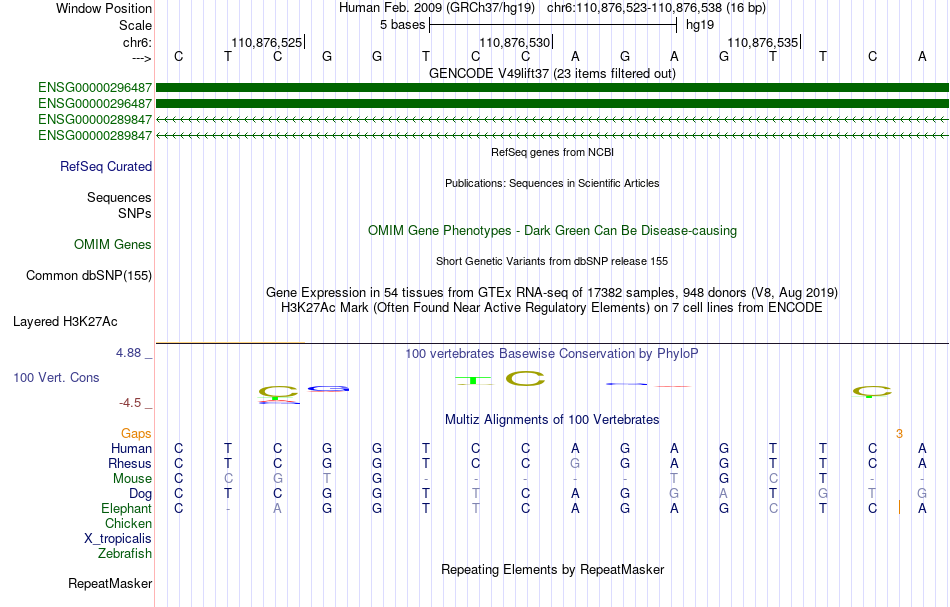
Task: Open GENCODE V49lift37 track title
Action: [x=552, y=73]
